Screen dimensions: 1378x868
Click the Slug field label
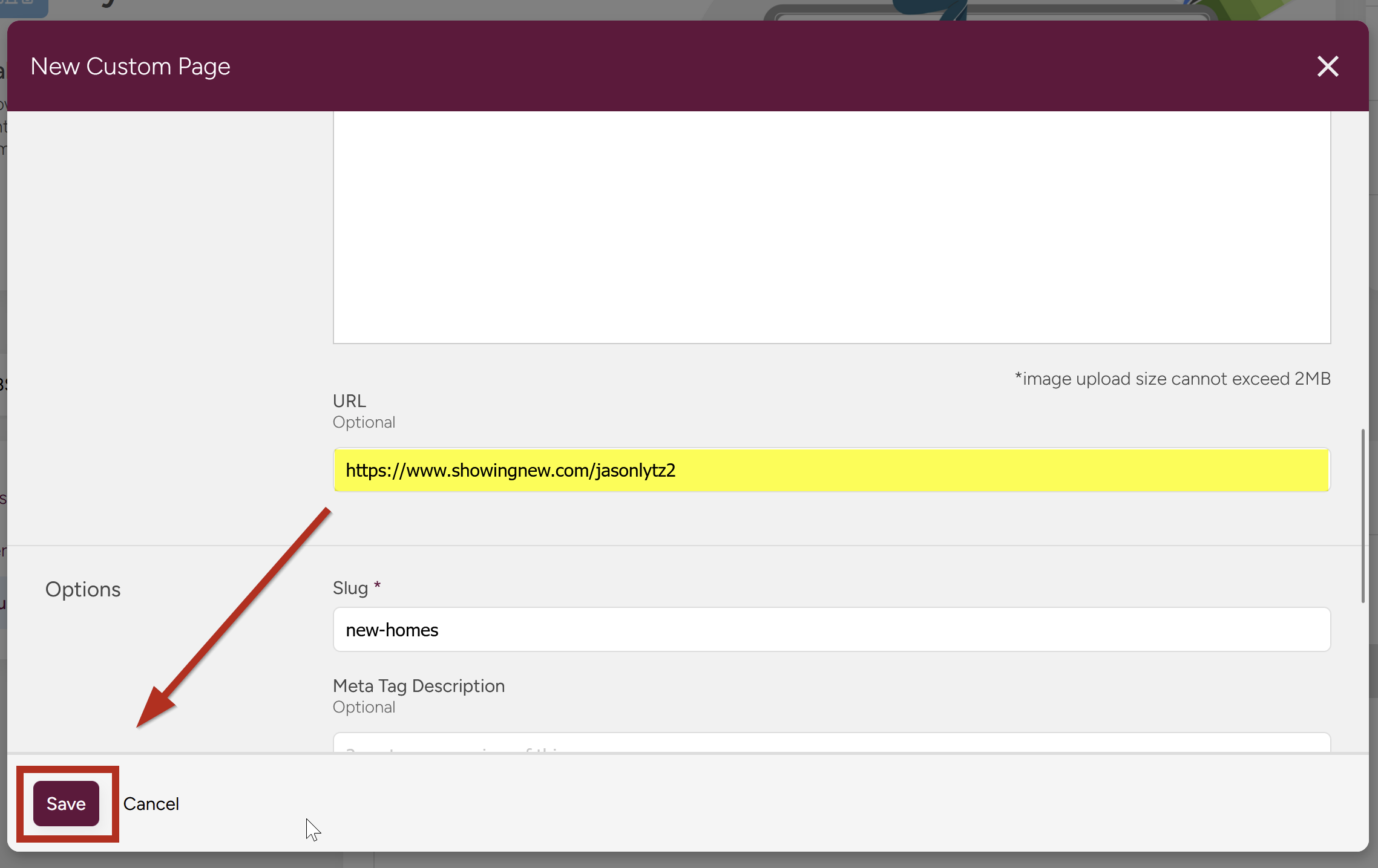[x=350, y=588]
